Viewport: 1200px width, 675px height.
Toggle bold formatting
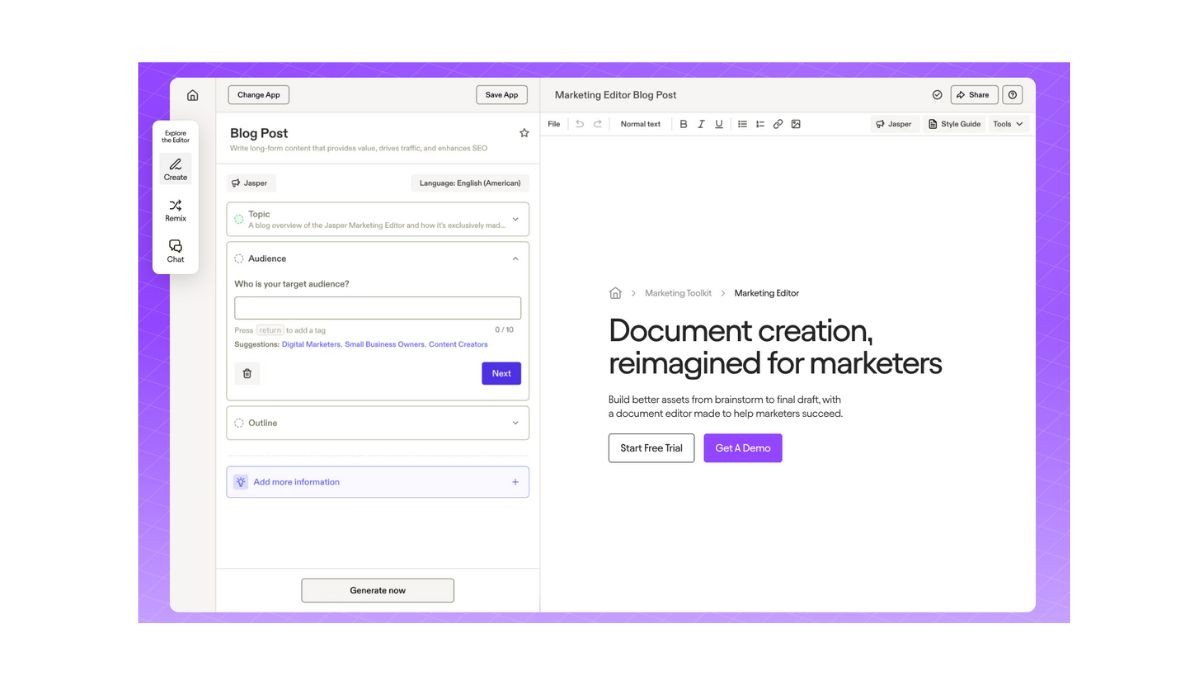(684, 124)
